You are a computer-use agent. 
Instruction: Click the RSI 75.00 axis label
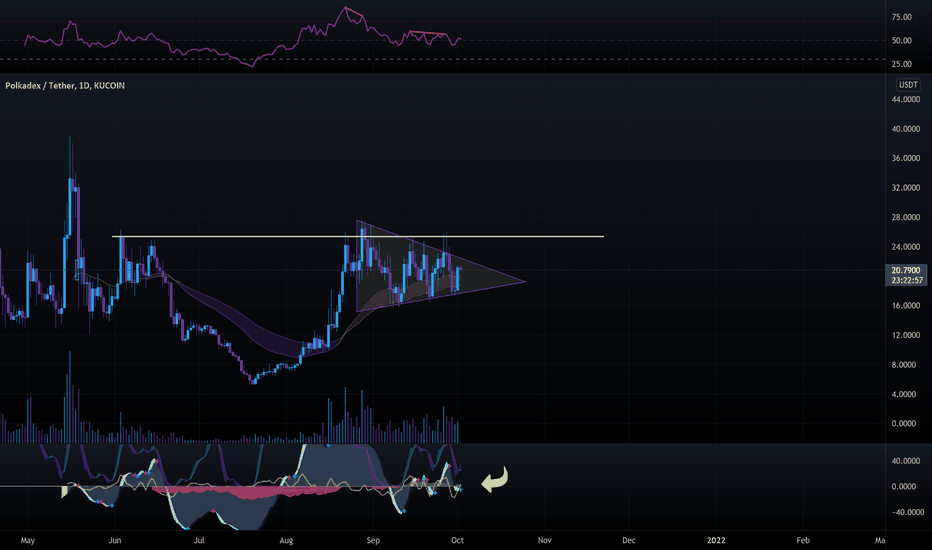901,17
